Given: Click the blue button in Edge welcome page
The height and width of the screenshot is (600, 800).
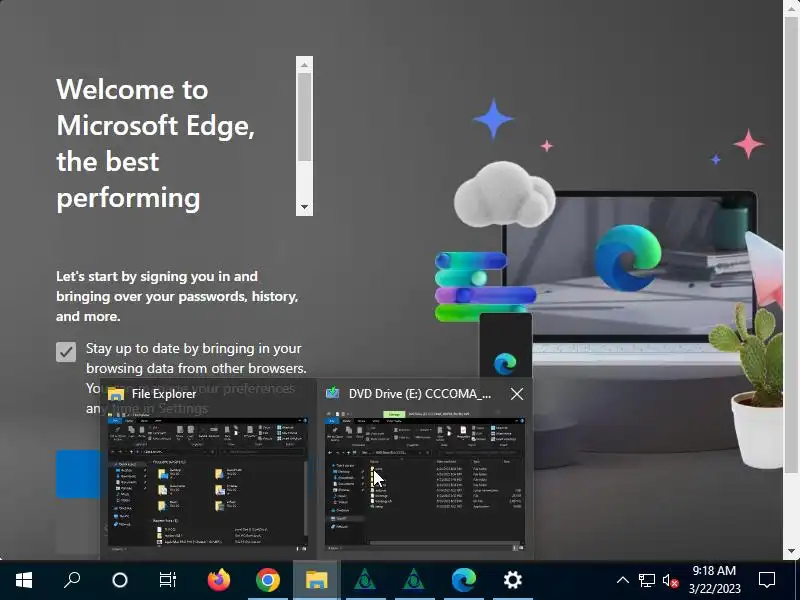Looking at the screenshot, I should 78,474.
